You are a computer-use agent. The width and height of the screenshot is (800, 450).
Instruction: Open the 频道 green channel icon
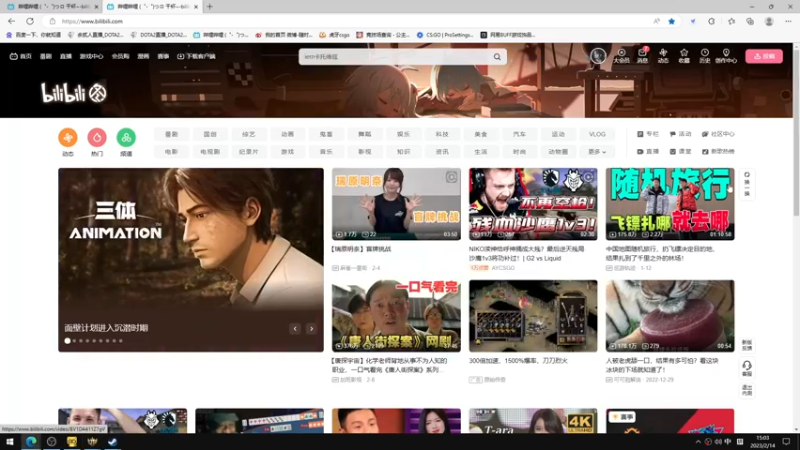(126, 137)
